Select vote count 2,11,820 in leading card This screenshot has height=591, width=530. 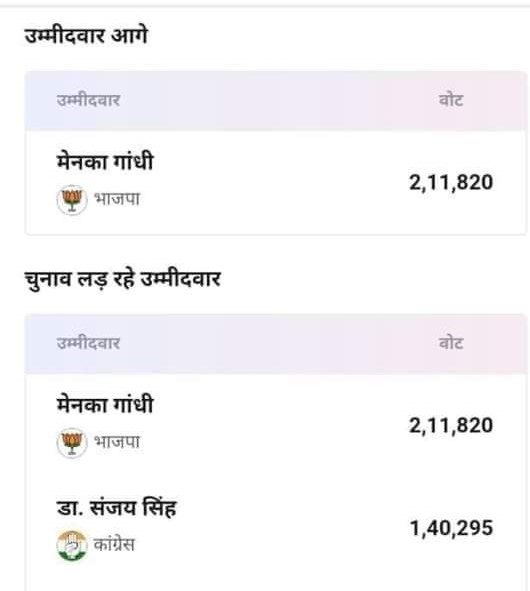pos(451,183)
